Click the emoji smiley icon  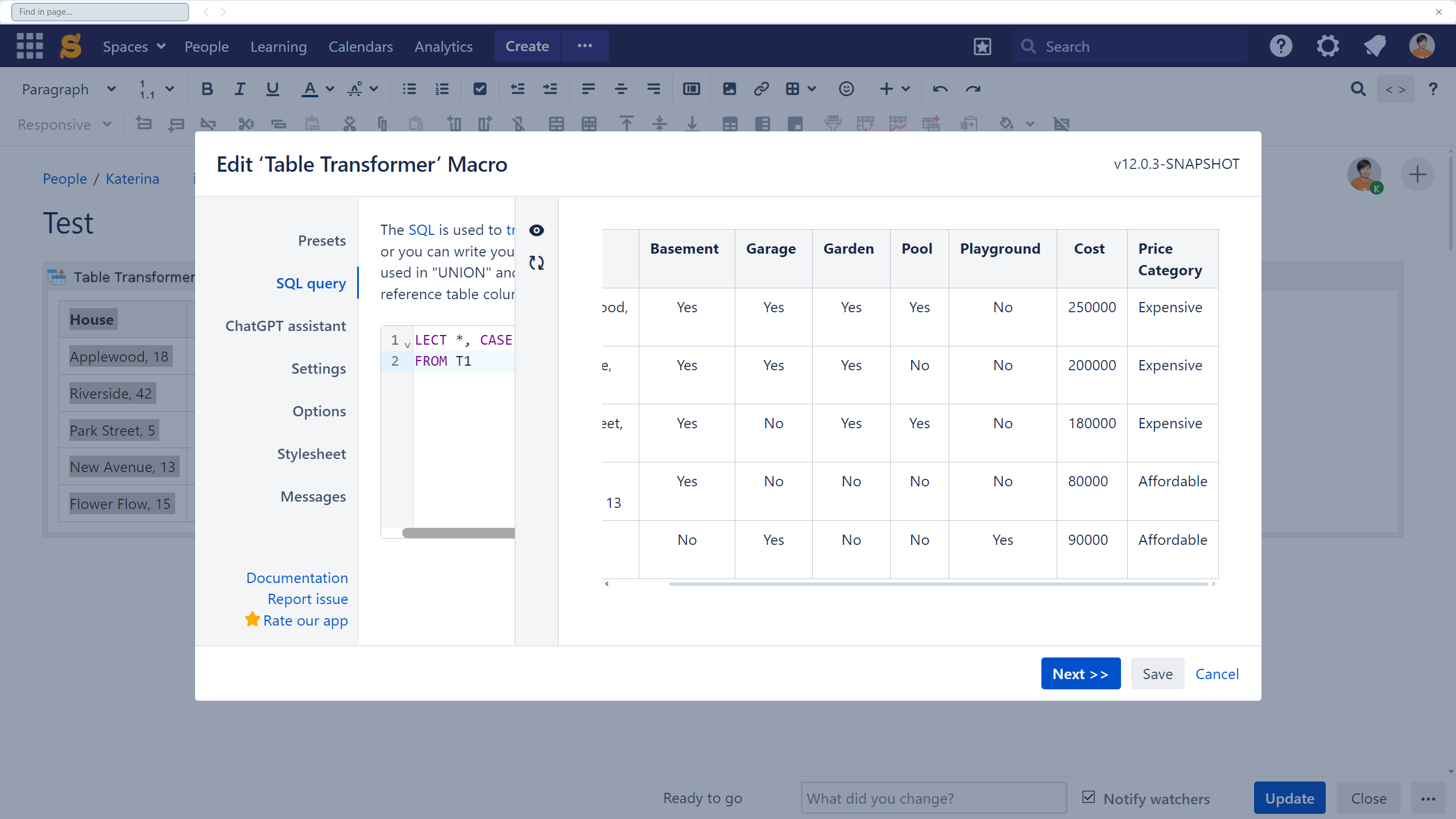click(x=846, y=89)
